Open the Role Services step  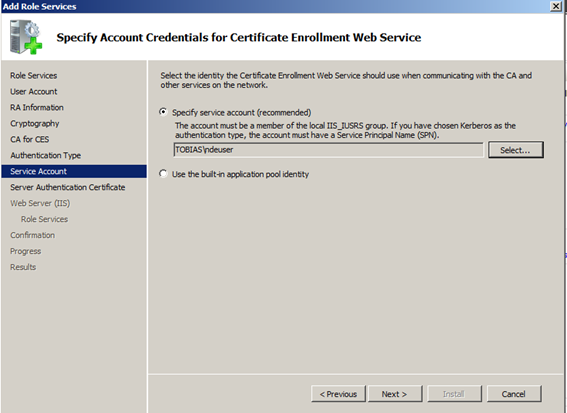coord(34,76)
